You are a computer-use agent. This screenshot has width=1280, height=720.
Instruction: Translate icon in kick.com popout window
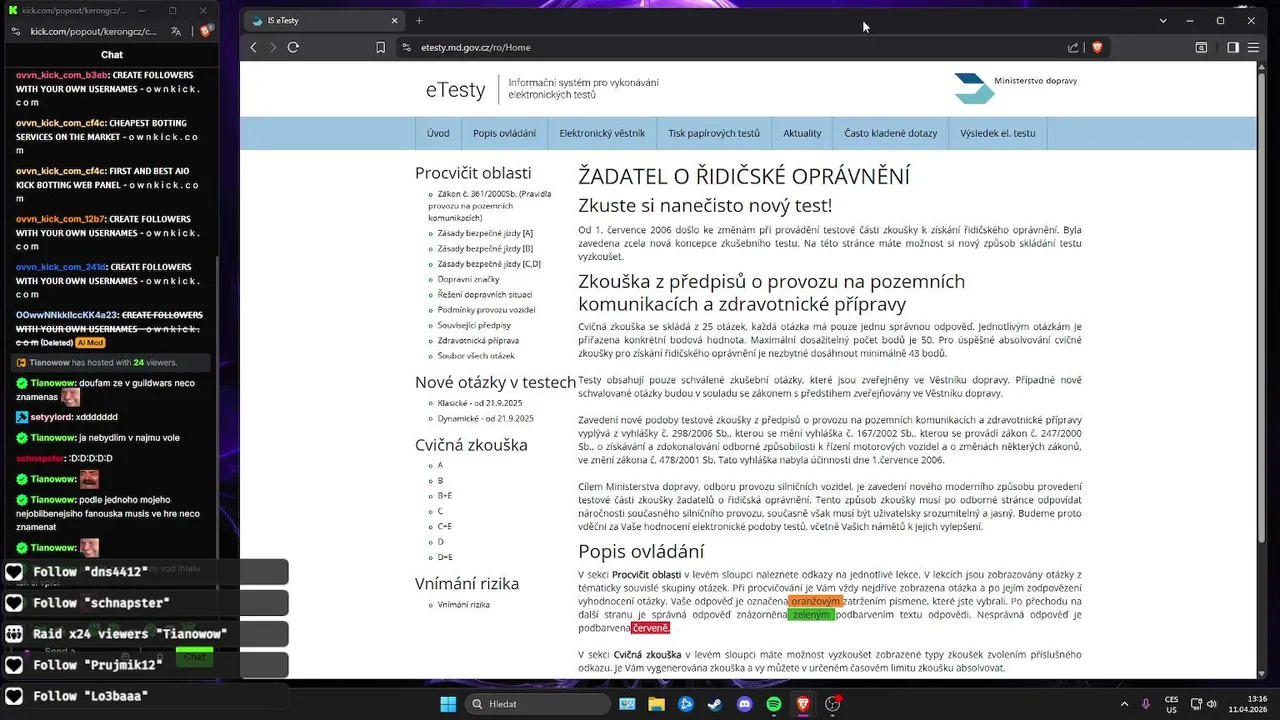click(x=176, y=31)
